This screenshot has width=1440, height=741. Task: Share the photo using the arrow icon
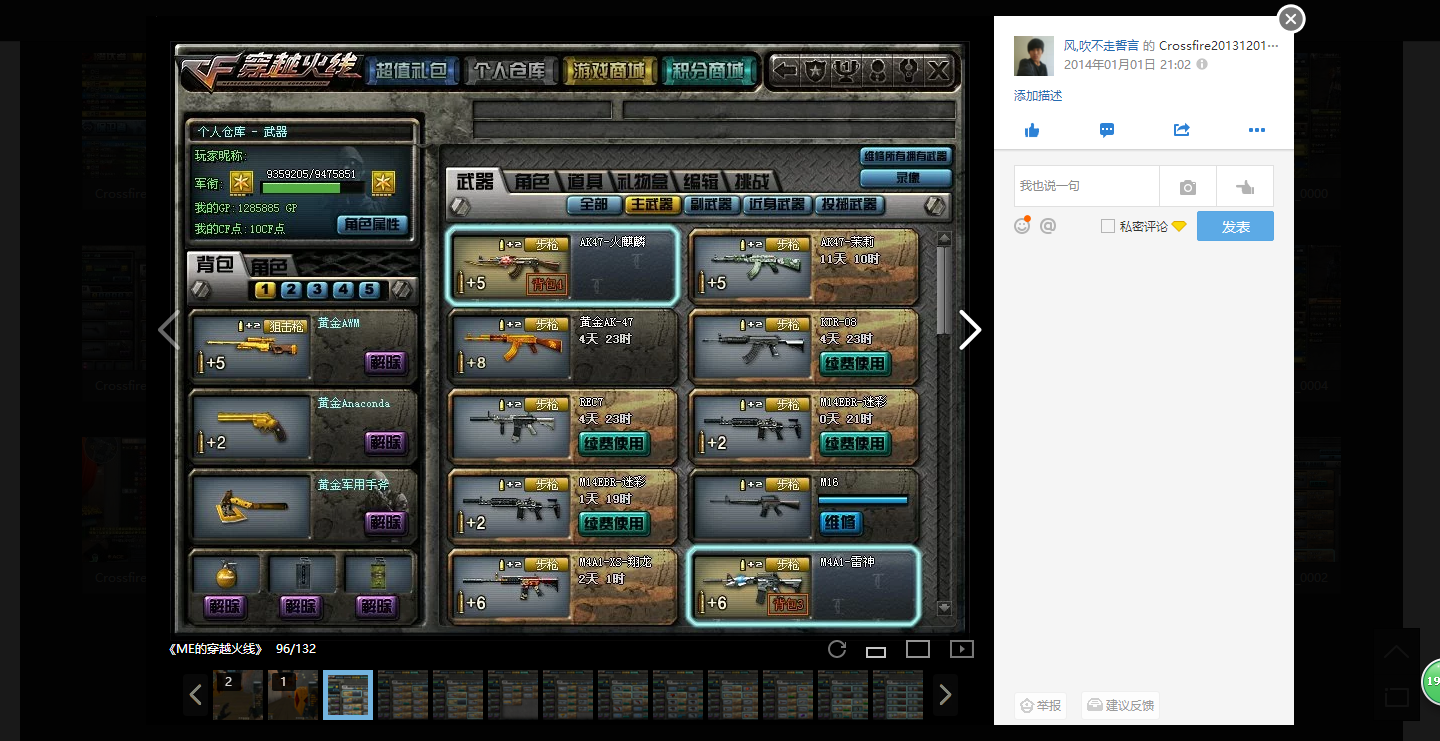pos(1181,131)
